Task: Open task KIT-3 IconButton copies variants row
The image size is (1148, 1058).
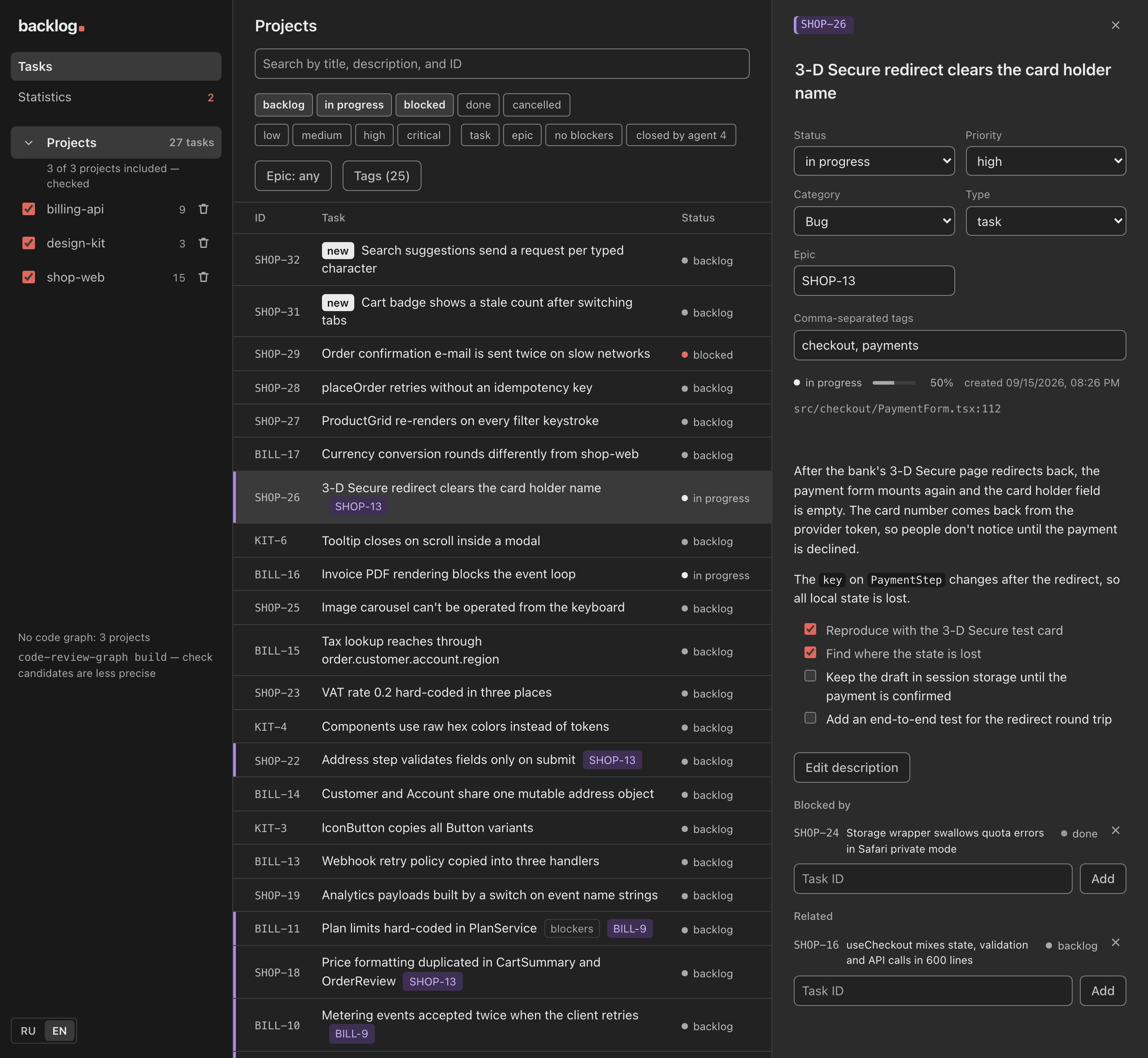Action: [502, 828]
